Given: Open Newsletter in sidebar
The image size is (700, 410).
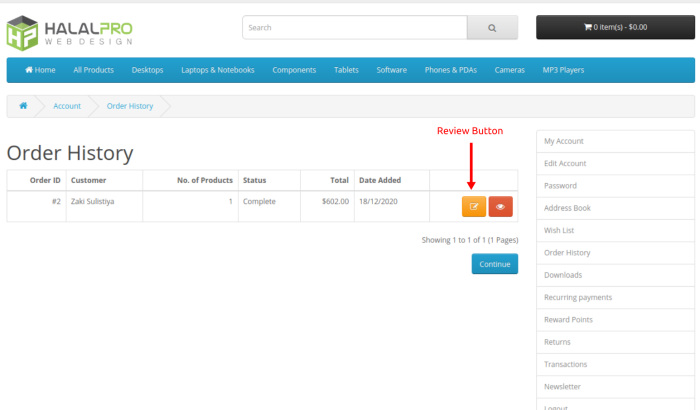Looking at the screenshot, I should coord(615,387).
